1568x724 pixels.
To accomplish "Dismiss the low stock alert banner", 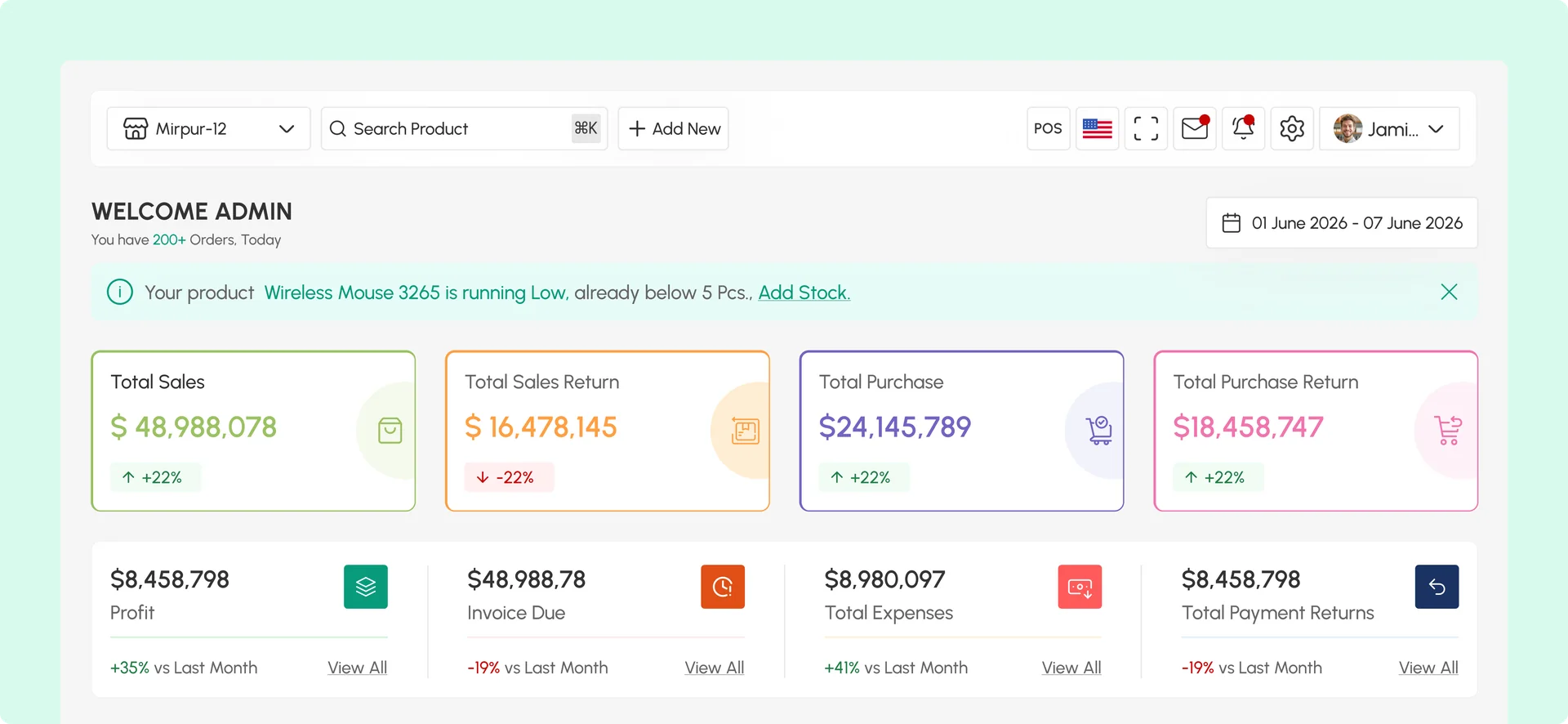I will (1450, 292).
